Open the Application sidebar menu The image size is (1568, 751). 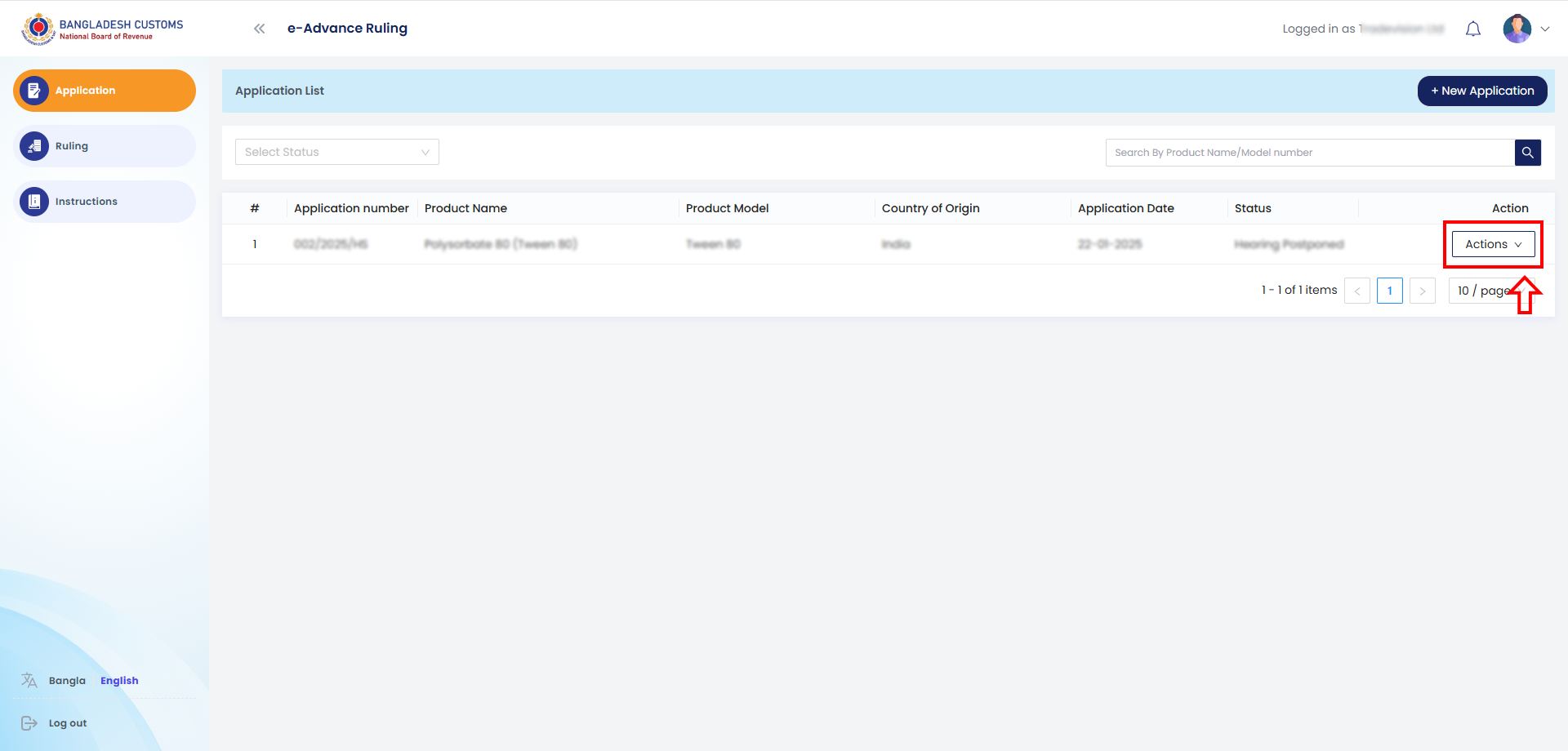click(x=105, y=91)
